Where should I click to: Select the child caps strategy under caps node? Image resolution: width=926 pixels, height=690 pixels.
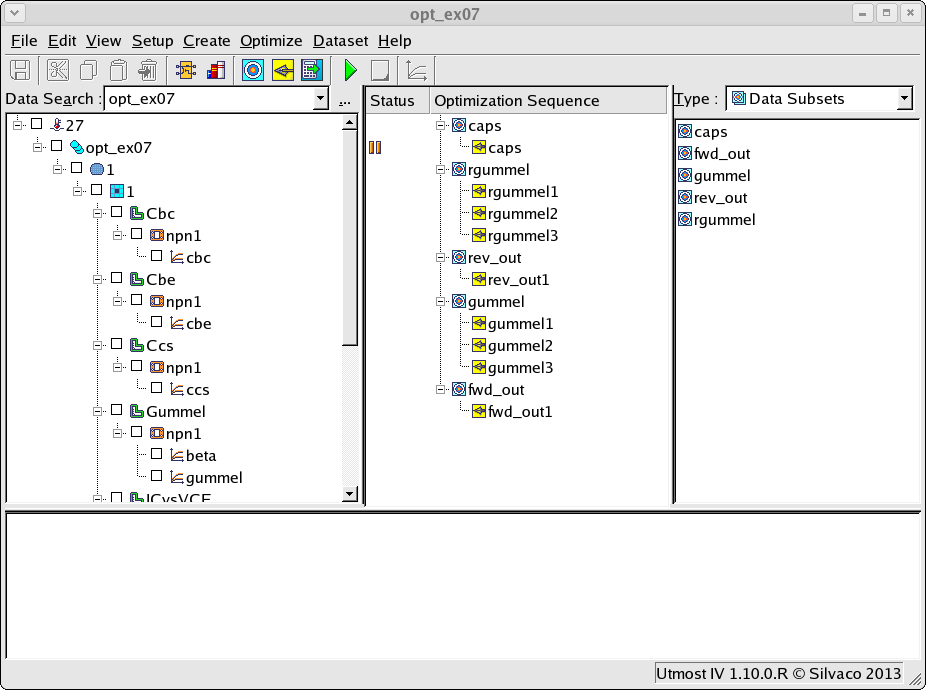[x=497, y=148]
